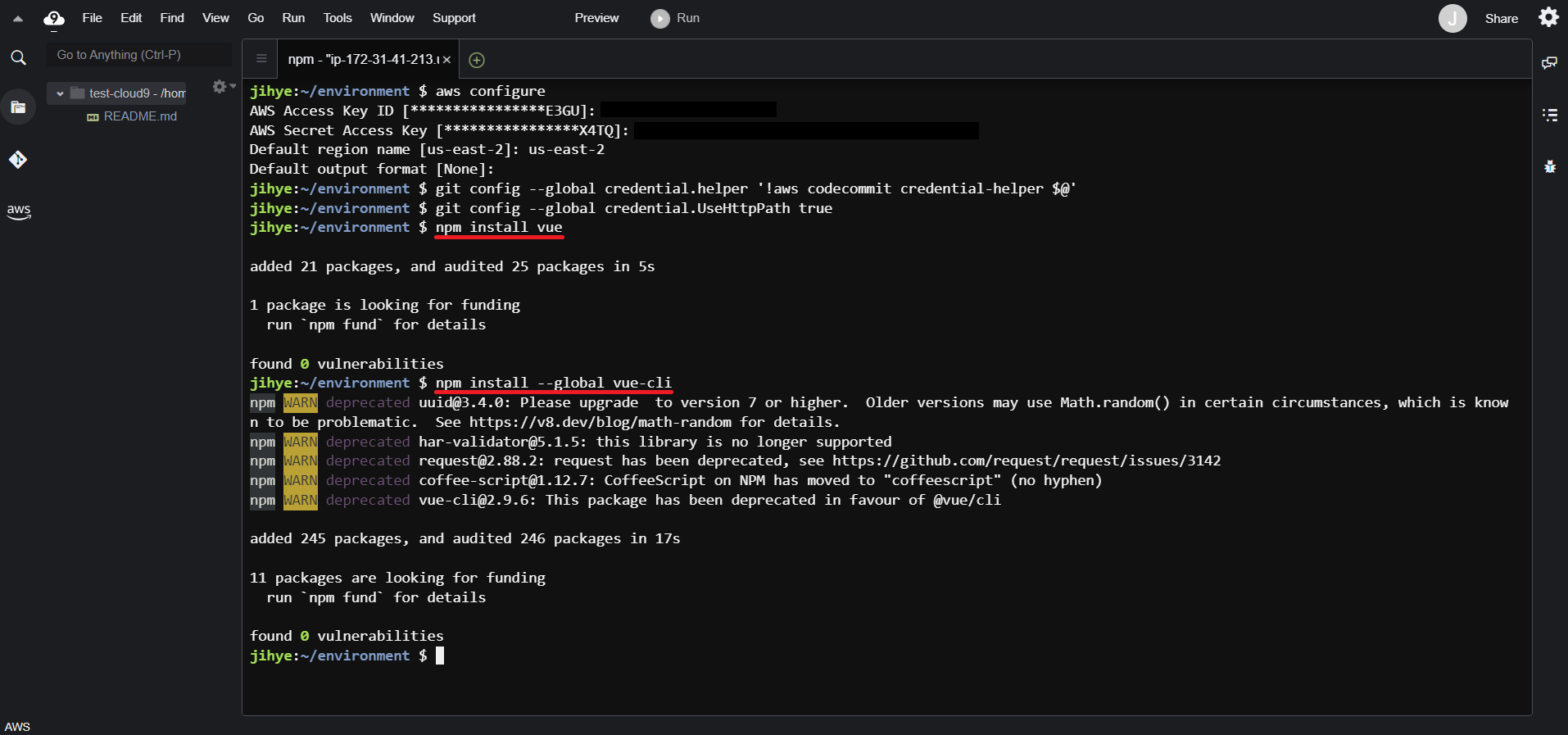Collapse the test-cloud9 folder

coord(60,93)
